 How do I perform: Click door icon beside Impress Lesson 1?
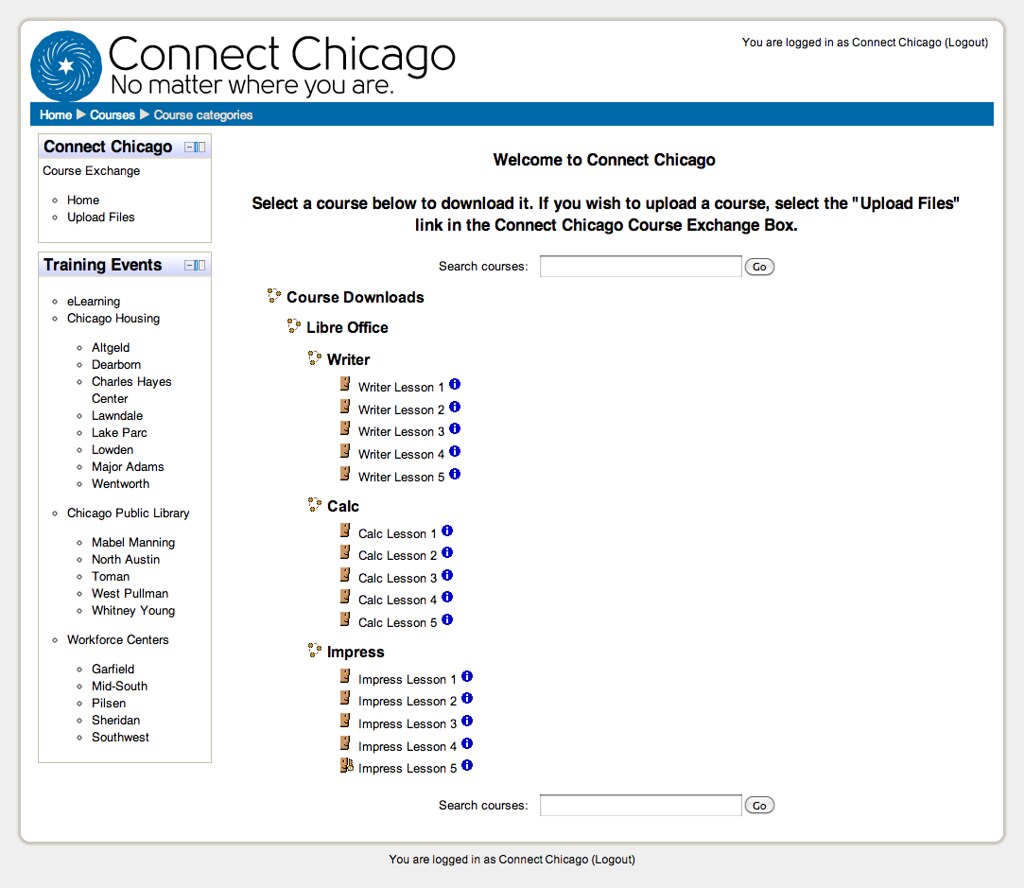point(345,676)
